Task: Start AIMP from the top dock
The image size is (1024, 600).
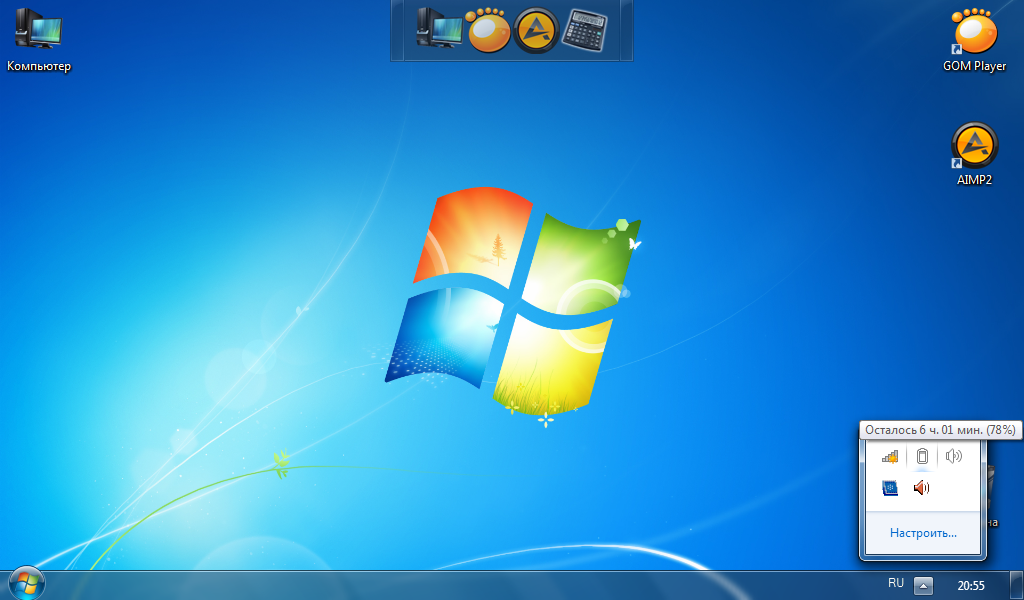Action: coord(536,30)
